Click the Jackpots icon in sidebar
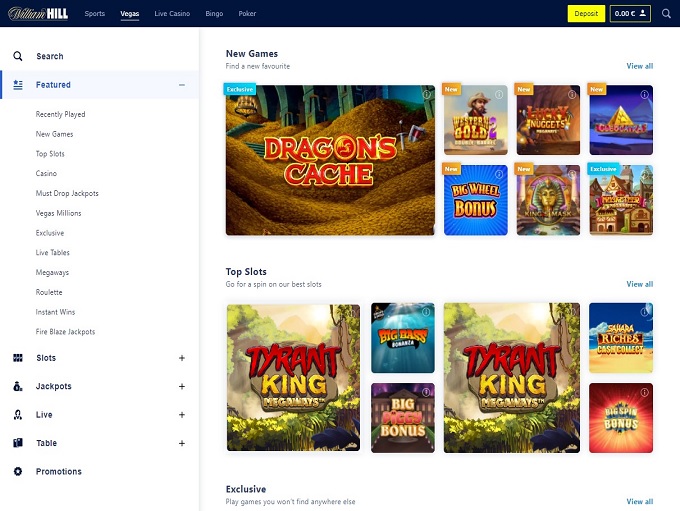This screenshot has height=511, width=680. 18,386
